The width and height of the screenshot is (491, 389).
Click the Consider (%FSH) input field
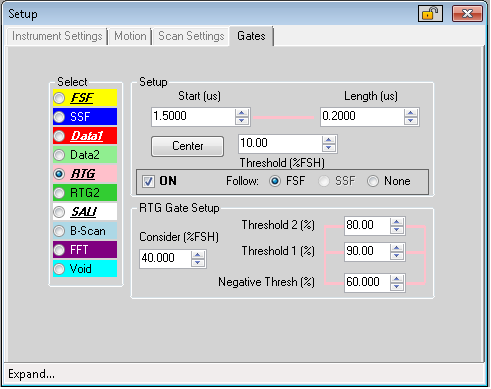(x=165, y=259)
